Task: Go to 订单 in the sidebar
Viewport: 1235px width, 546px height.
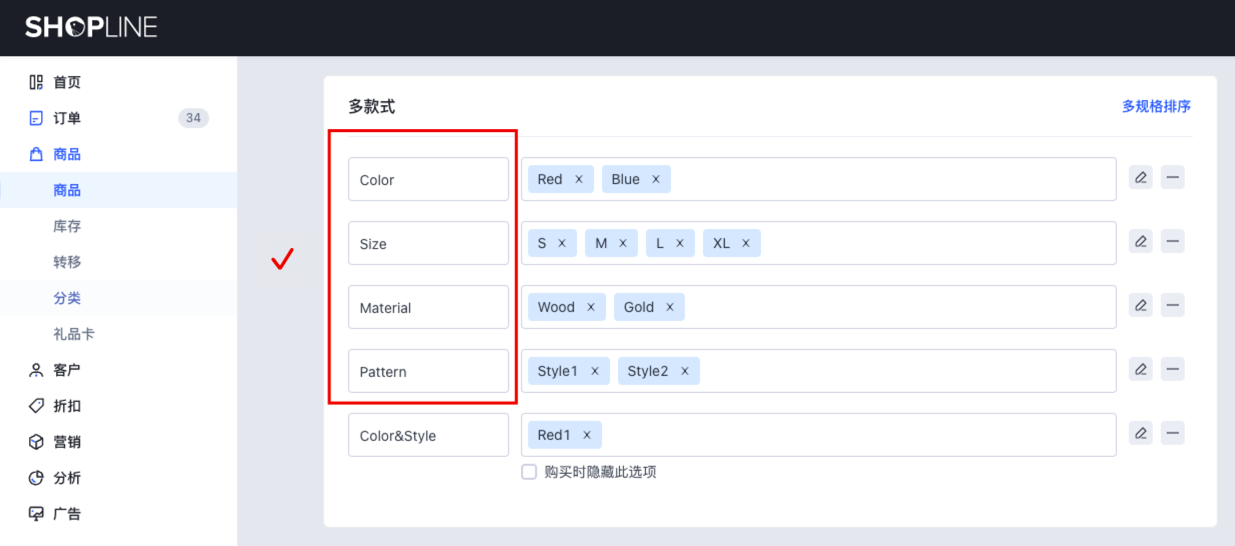Action: [67, 118]
